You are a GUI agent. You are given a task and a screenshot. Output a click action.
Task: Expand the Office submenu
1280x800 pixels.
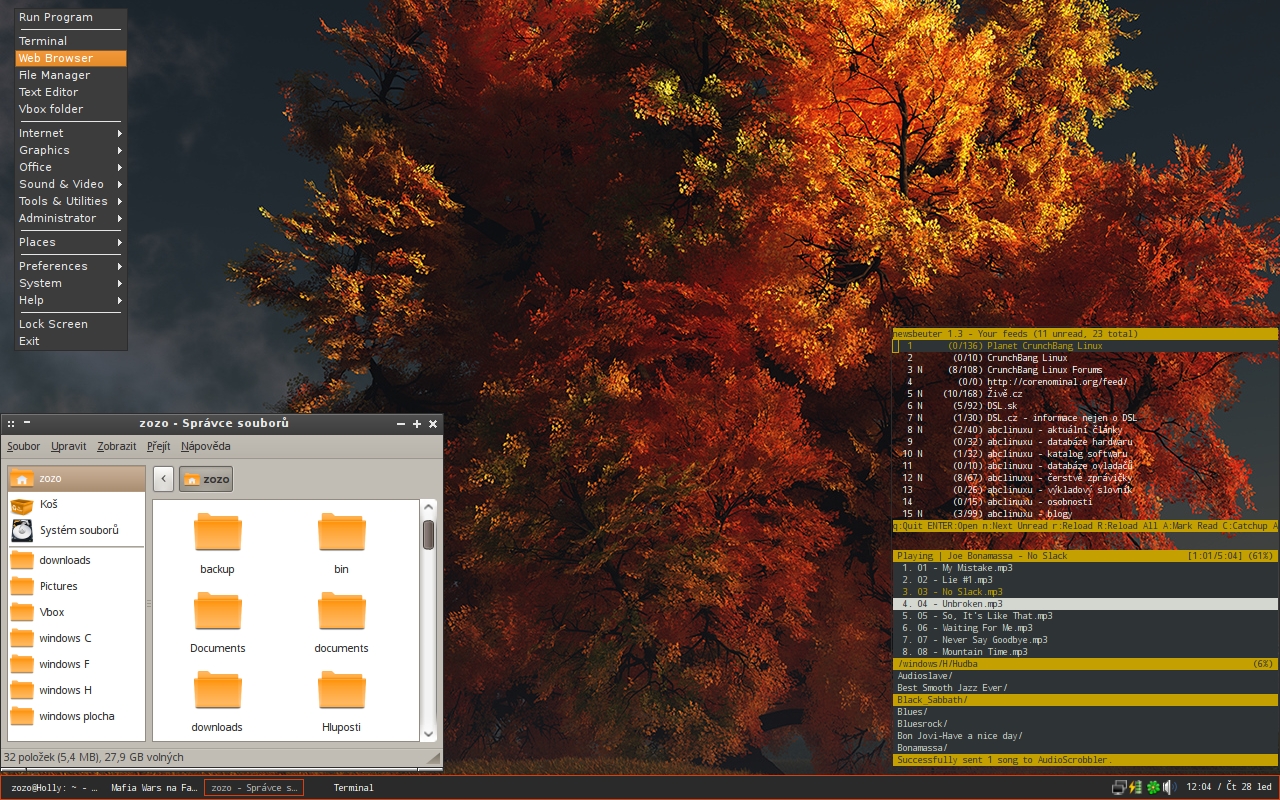[70, 167]
